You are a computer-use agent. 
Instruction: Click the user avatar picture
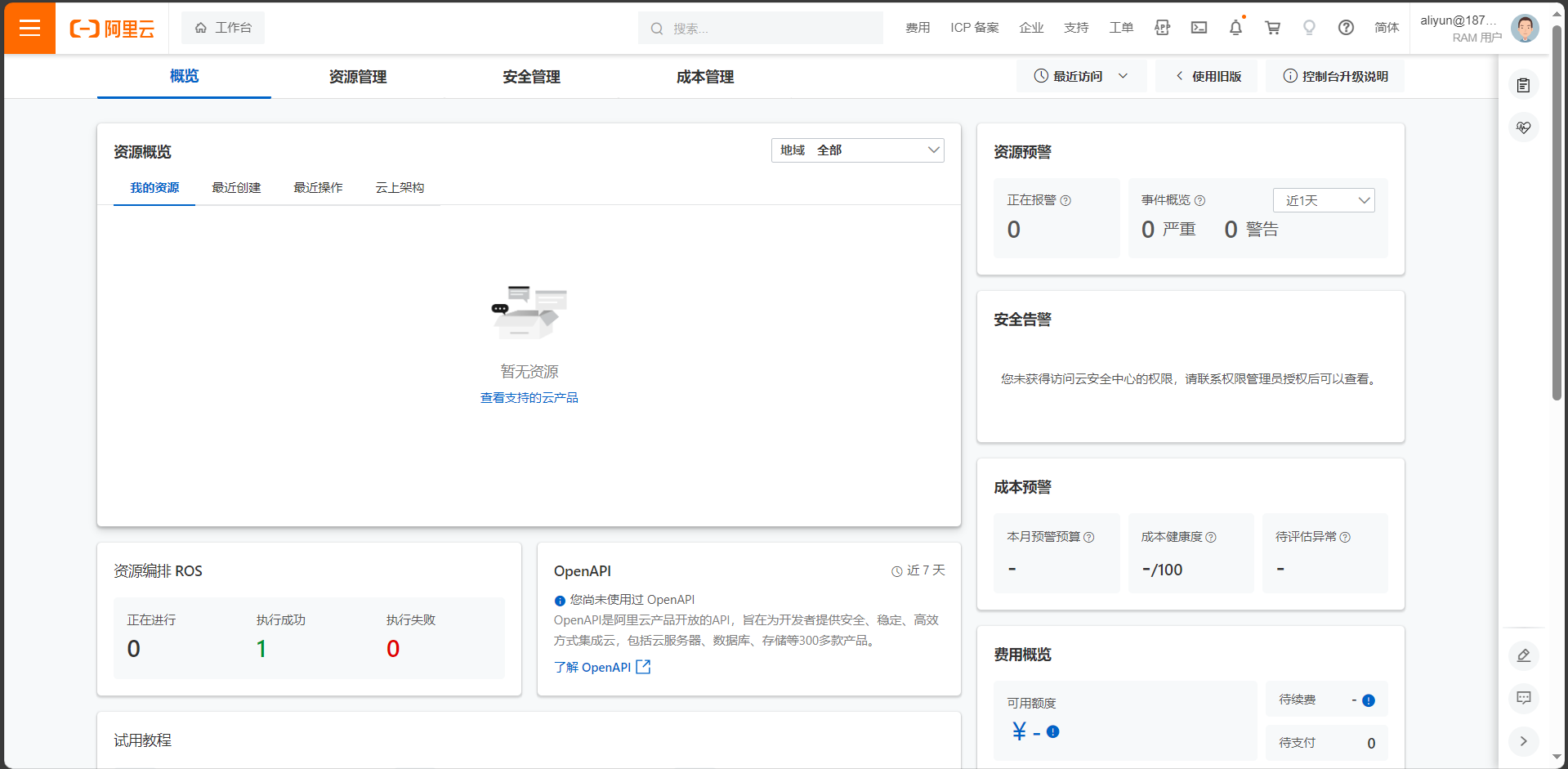pos(1525,29)
